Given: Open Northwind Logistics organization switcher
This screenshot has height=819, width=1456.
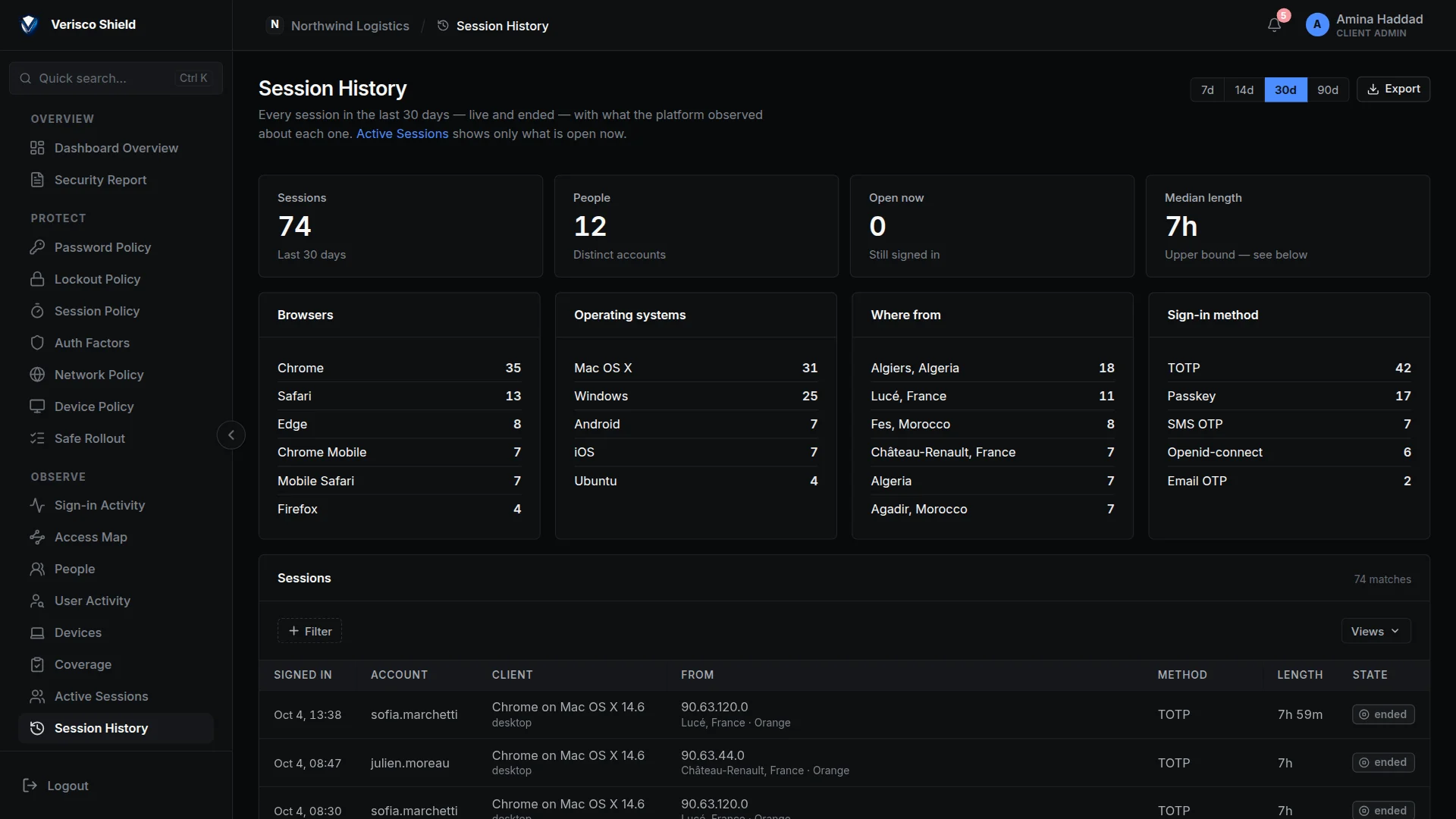Looking at the screenshot, I should (x=338, y=26).
